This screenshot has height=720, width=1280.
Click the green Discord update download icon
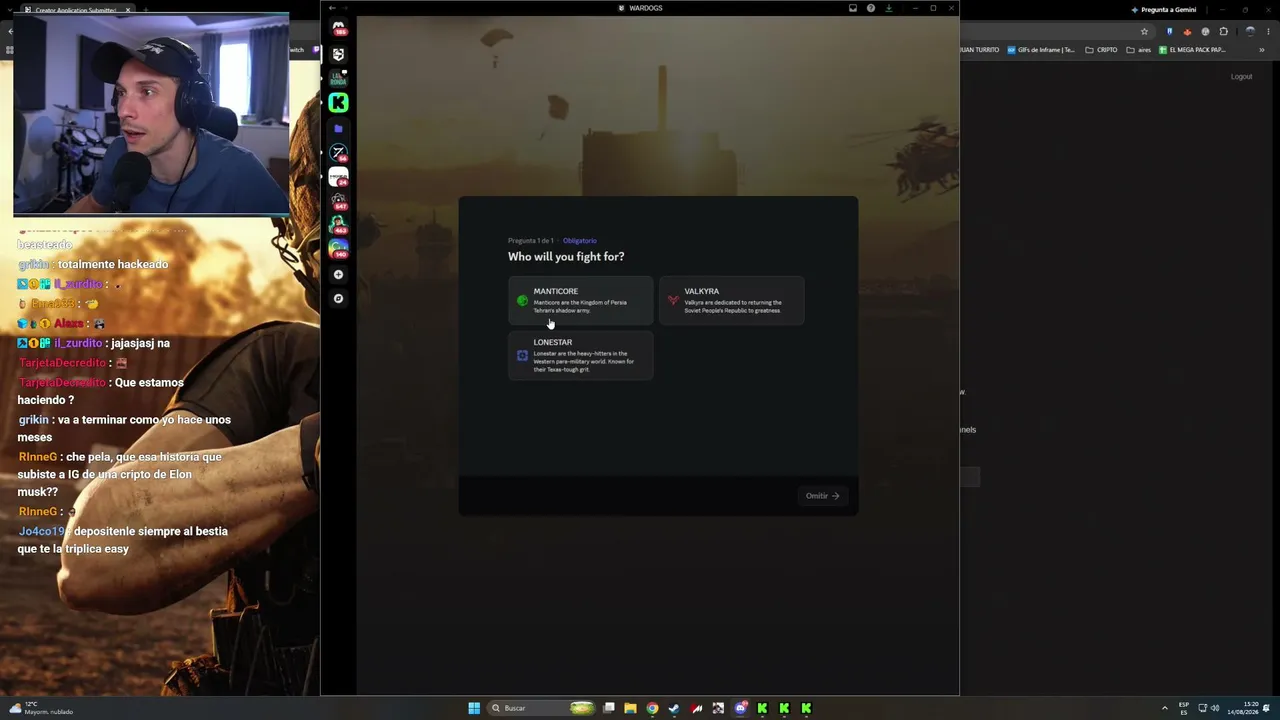[x=889, y=8]
